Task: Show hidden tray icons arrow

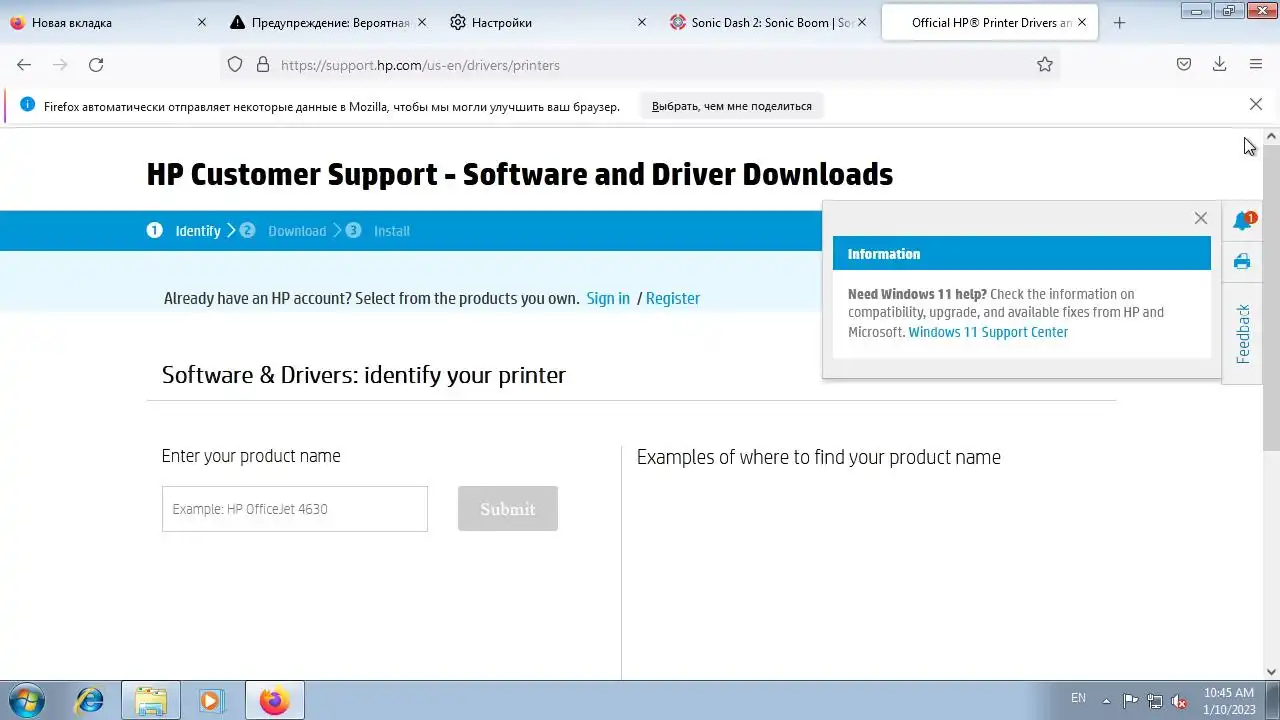Action: [1106, 700]
